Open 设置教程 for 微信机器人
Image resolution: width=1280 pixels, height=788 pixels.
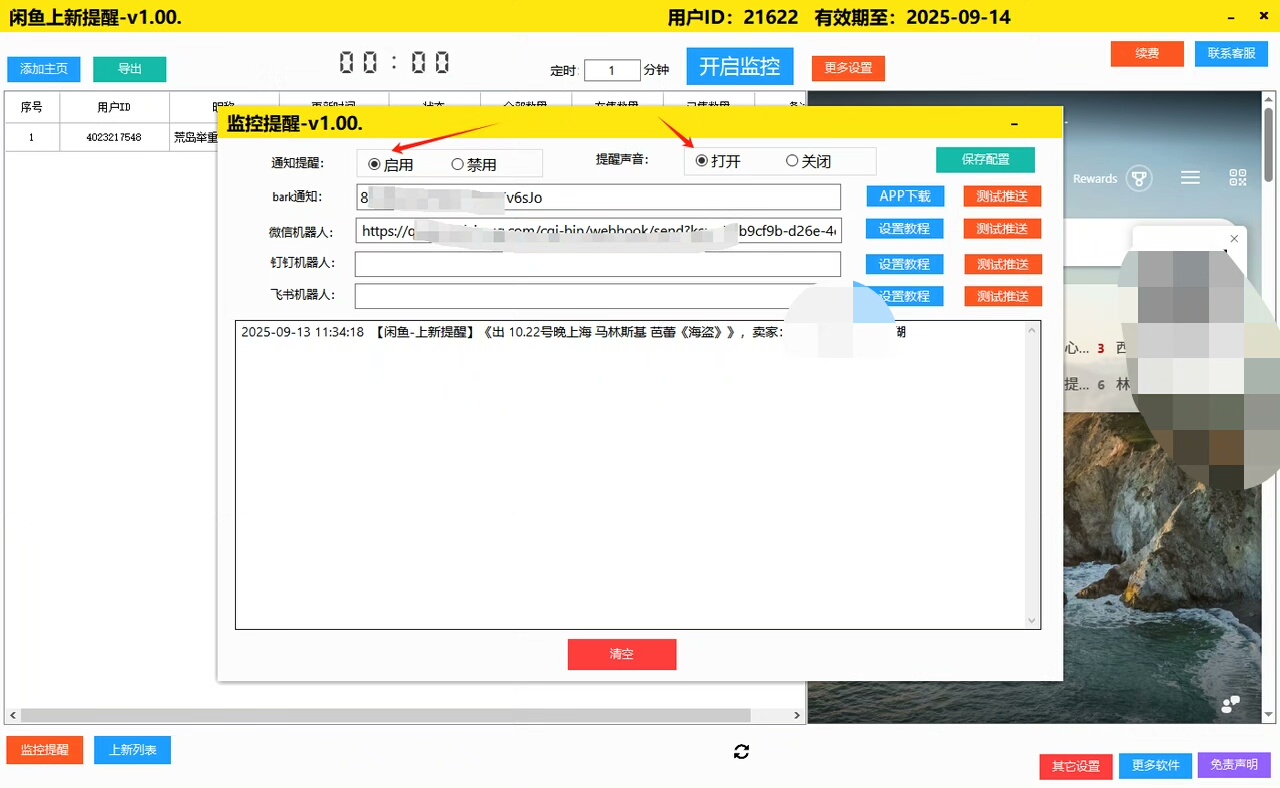pos(905,229)
